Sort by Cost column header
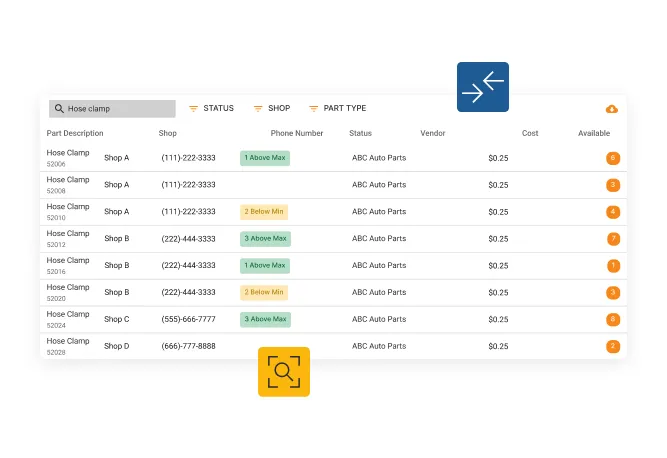 tap(530, 133)
